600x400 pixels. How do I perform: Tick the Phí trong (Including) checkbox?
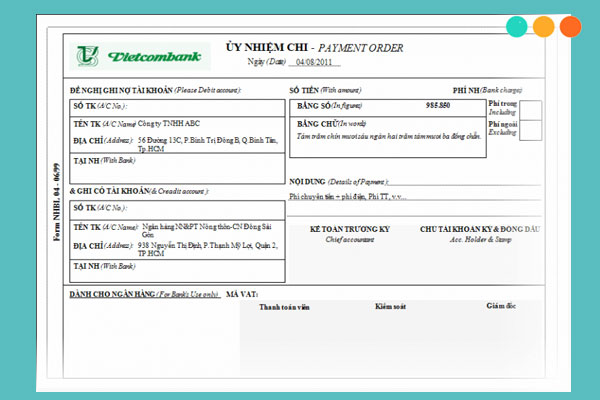531,110
